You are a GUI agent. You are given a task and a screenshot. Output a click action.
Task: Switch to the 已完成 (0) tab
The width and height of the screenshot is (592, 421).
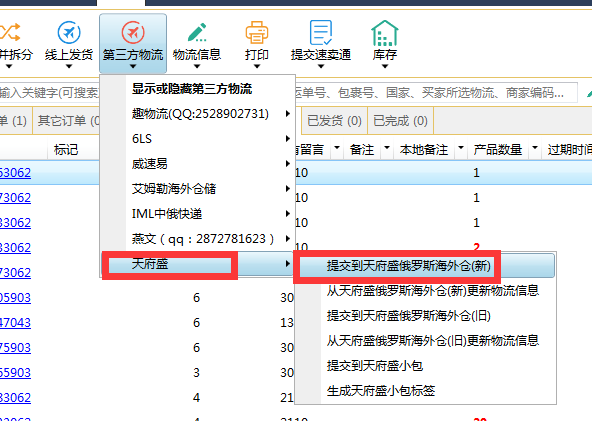coord(400,121)
